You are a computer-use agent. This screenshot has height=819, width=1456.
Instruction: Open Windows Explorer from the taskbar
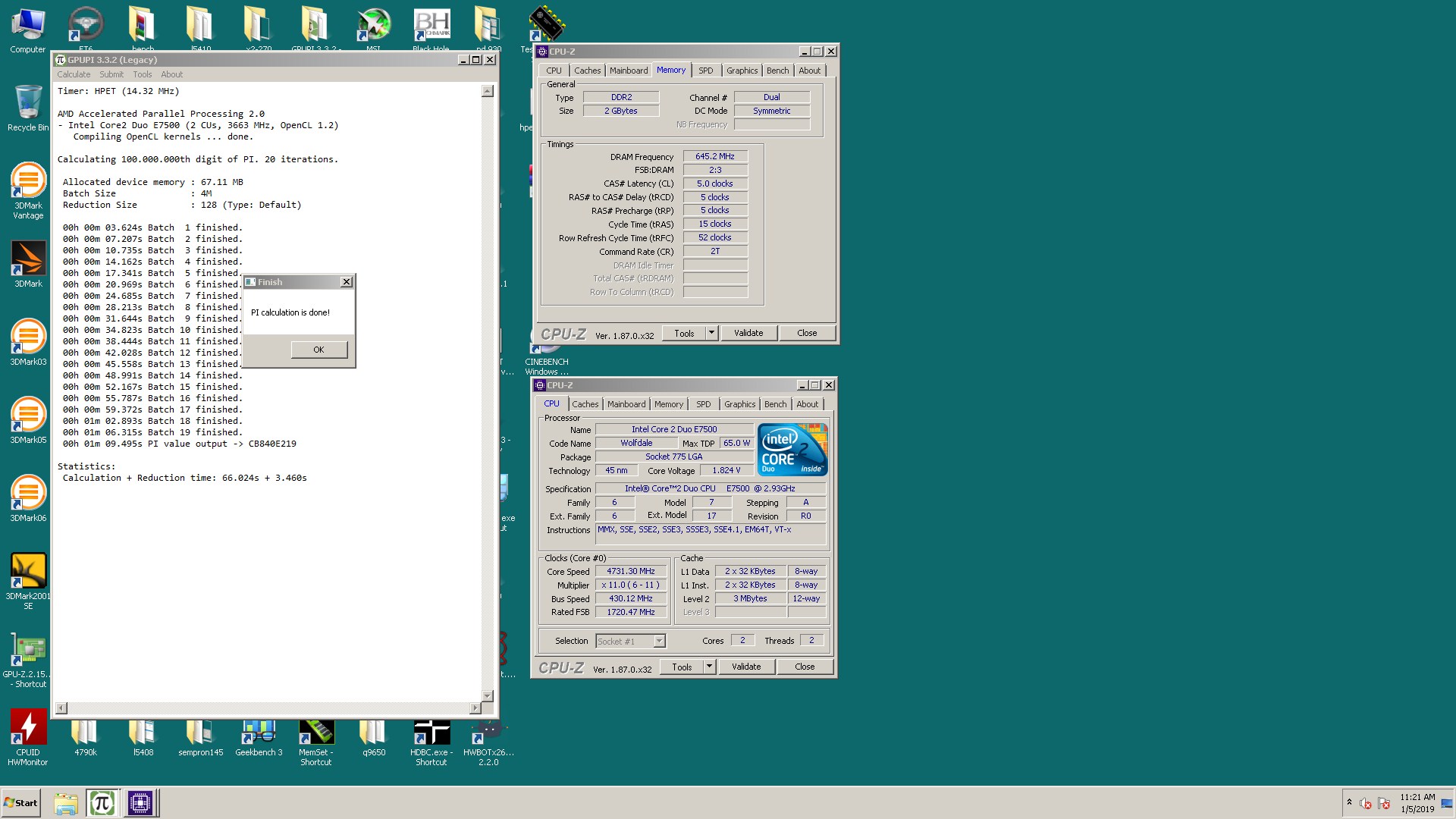pos(66,802)
